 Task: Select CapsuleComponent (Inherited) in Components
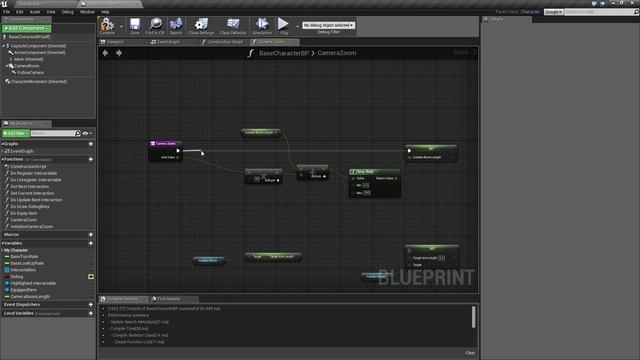click(x=38, y=46)
